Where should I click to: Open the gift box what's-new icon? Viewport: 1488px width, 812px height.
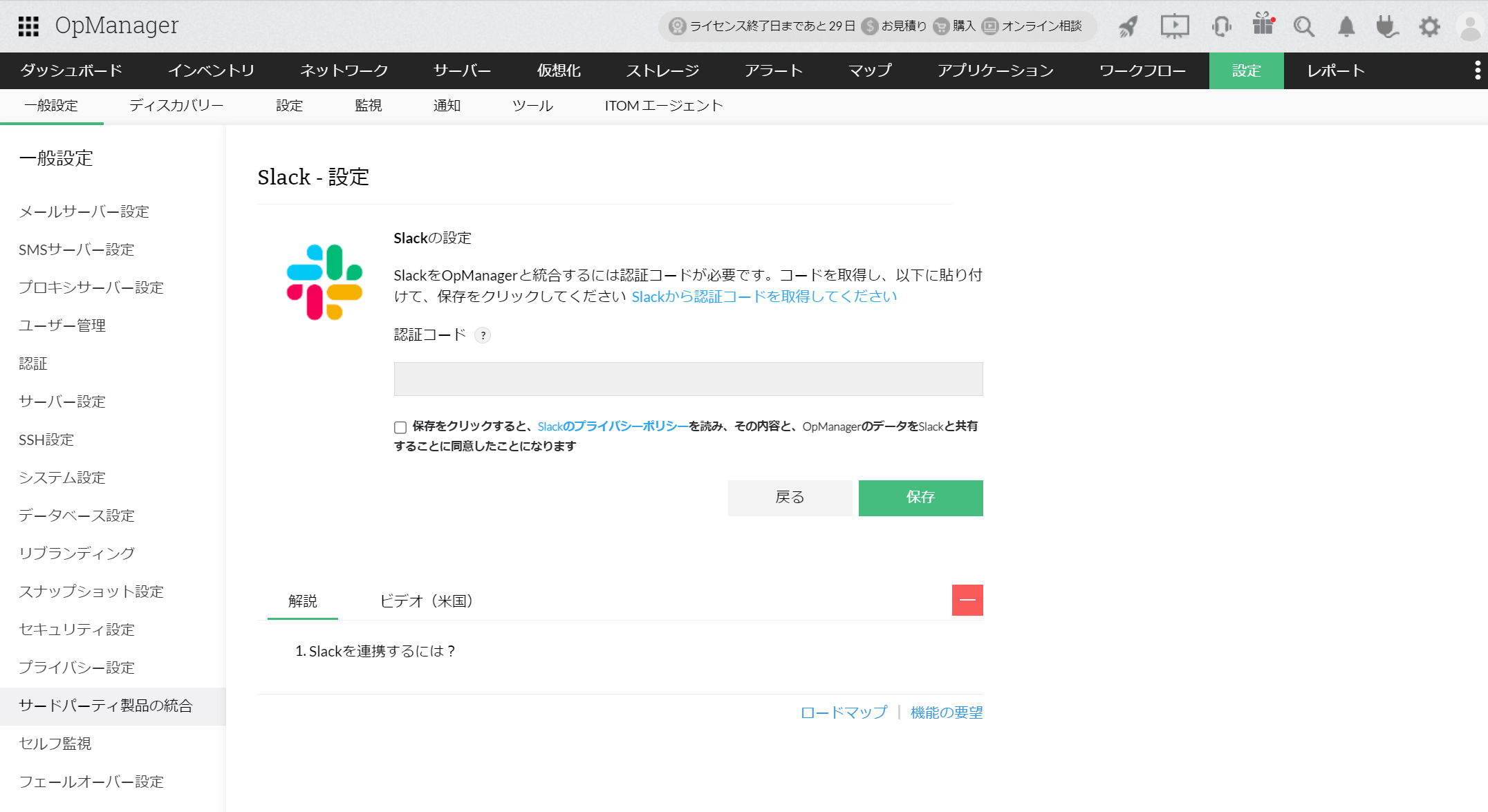(x=1263, y=25)
